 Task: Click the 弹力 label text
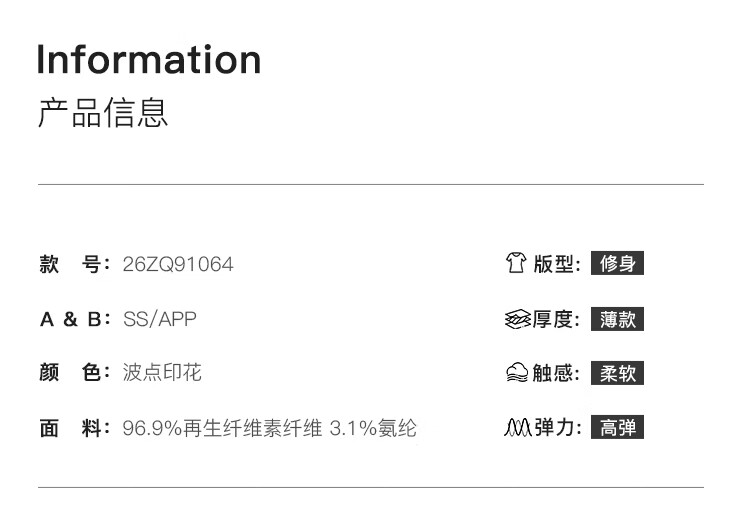tap(557, 428)
